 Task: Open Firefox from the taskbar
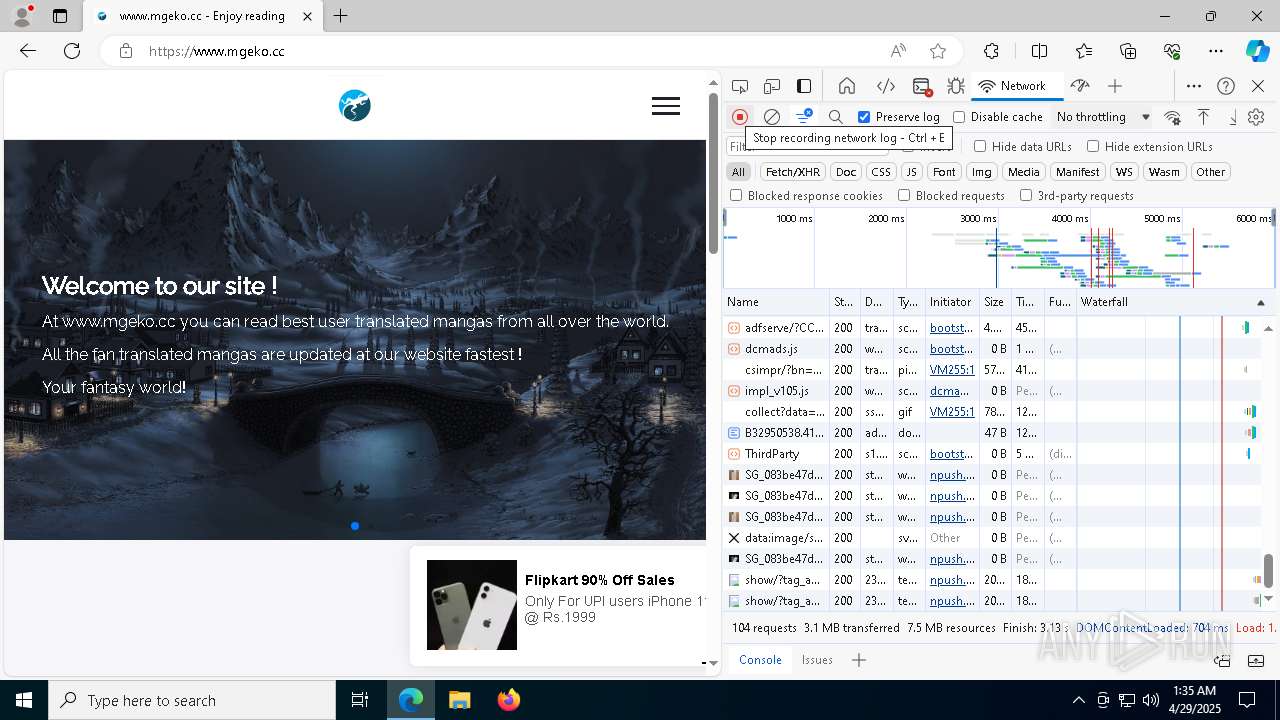coord(509,700)
